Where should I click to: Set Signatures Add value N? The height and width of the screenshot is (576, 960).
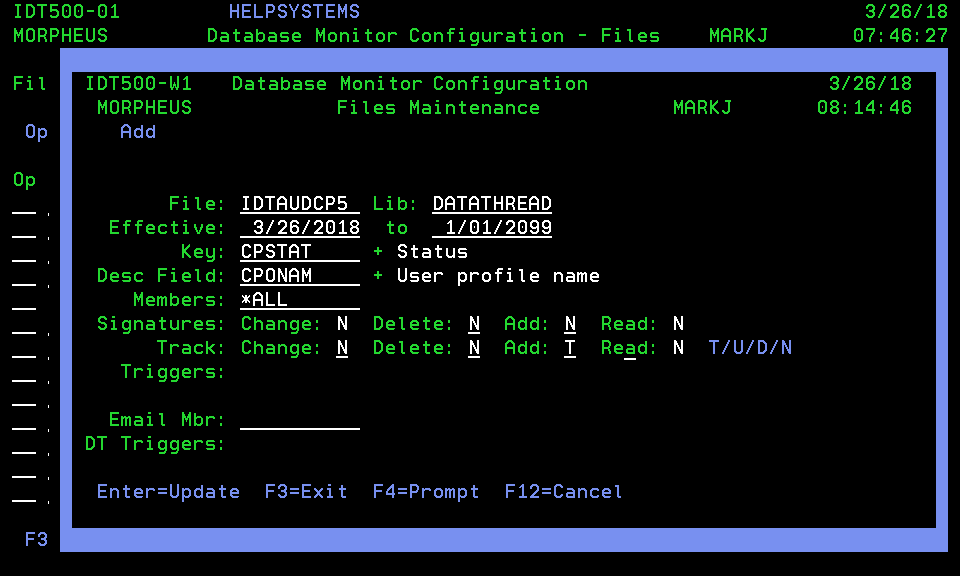click(x=570, y=323)
